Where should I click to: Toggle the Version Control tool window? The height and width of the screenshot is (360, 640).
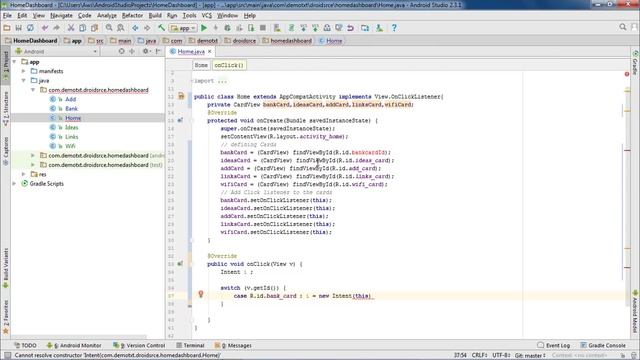click(140, 345)
